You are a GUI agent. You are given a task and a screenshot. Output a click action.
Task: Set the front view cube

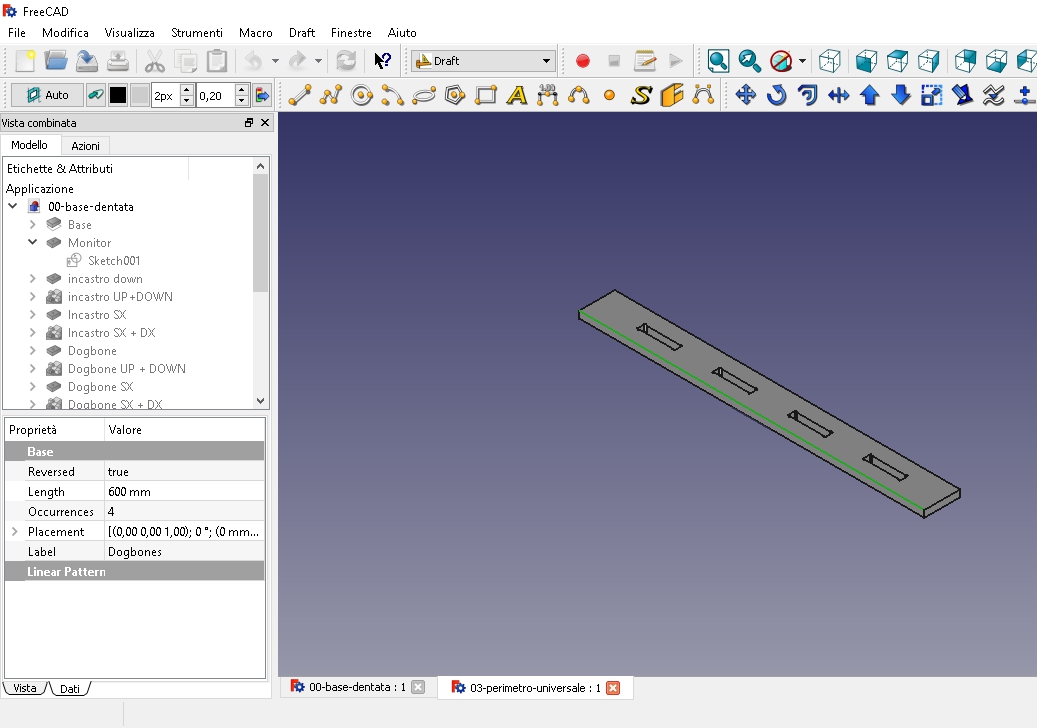[x=866, y=61]
